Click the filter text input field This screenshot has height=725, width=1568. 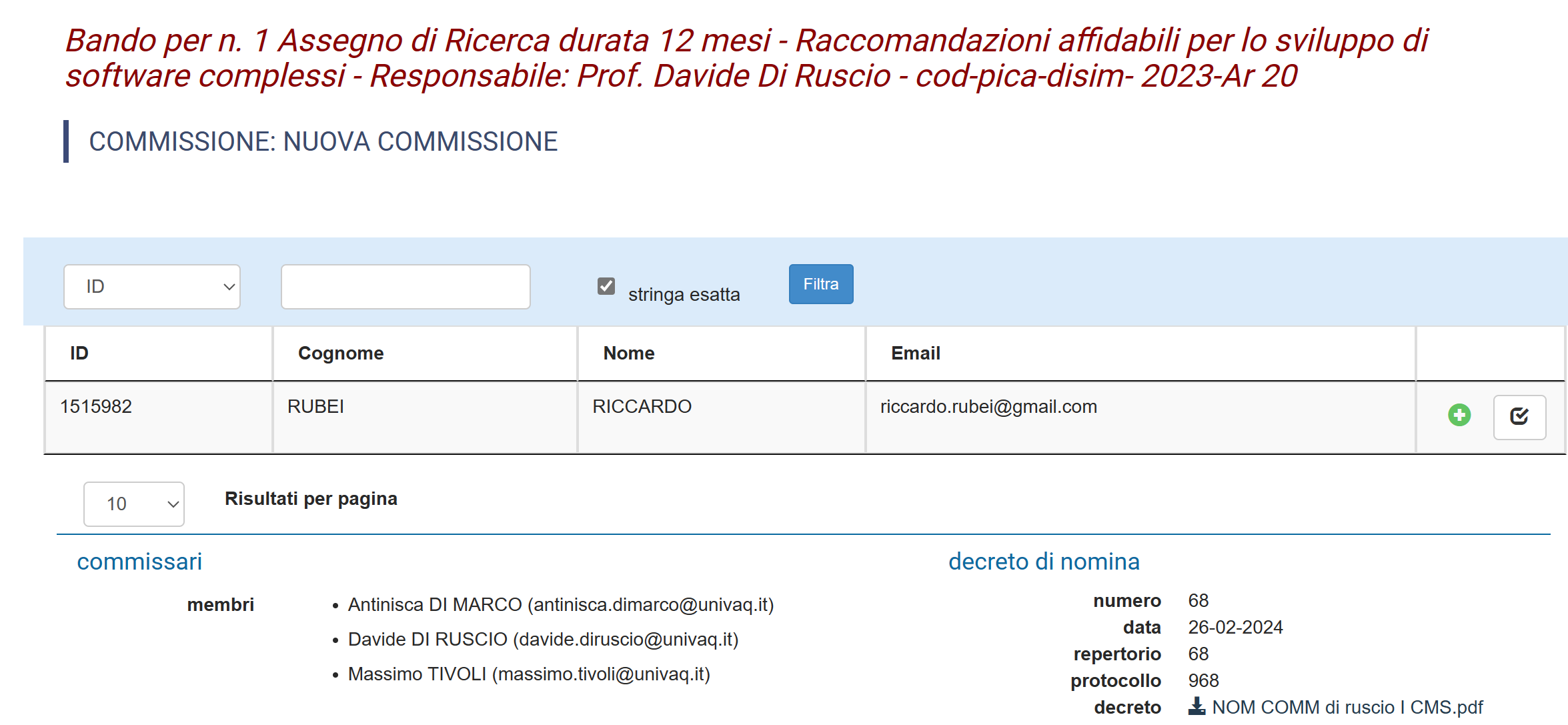tap(406, 287)
